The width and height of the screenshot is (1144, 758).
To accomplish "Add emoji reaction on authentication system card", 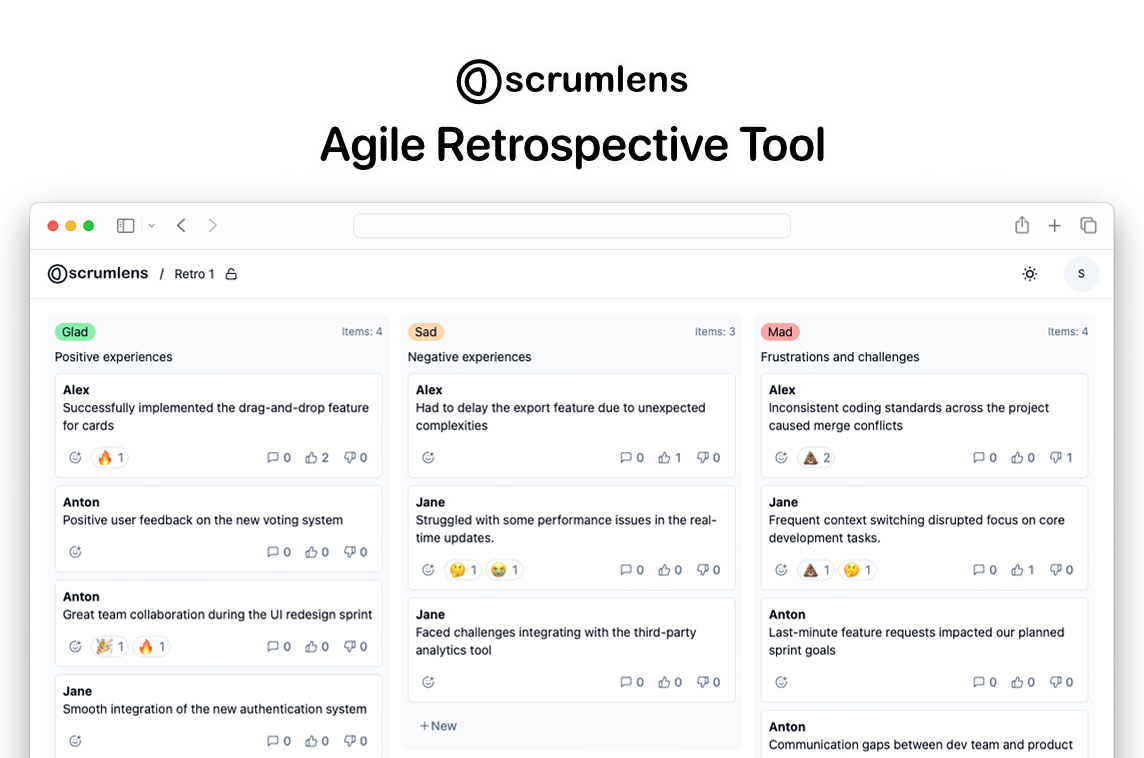I will pyautogui.click(x=75, y=740).
